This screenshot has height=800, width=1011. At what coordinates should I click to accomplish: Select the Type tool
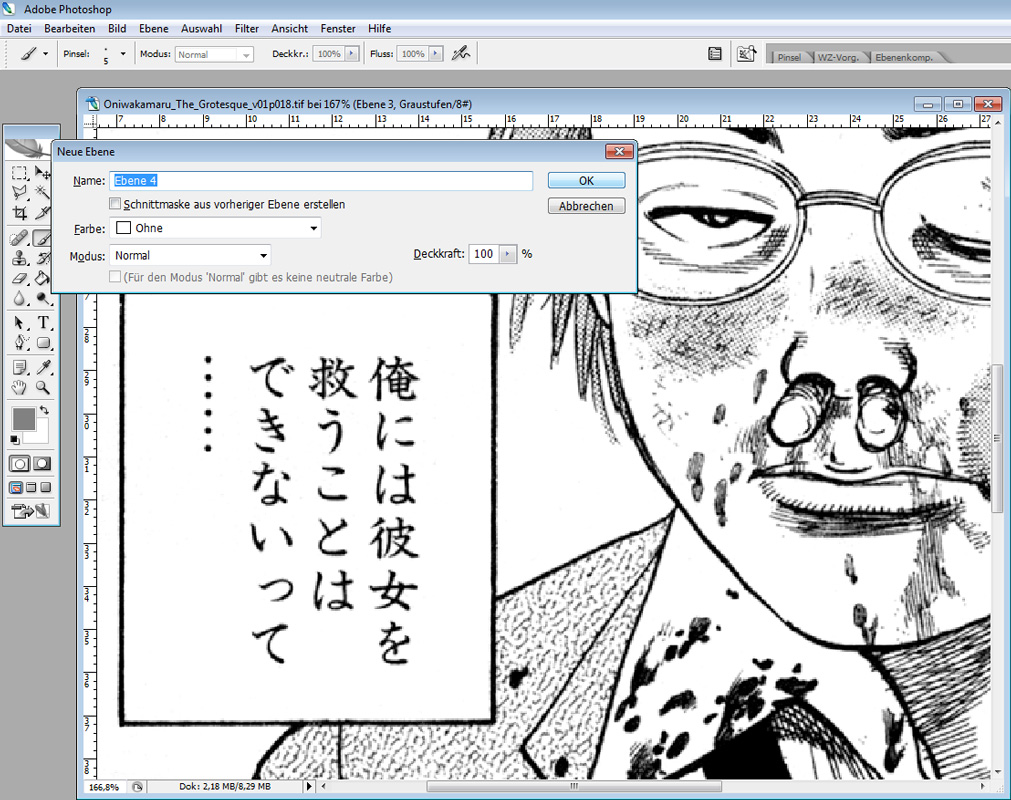[x=43, y=322]
